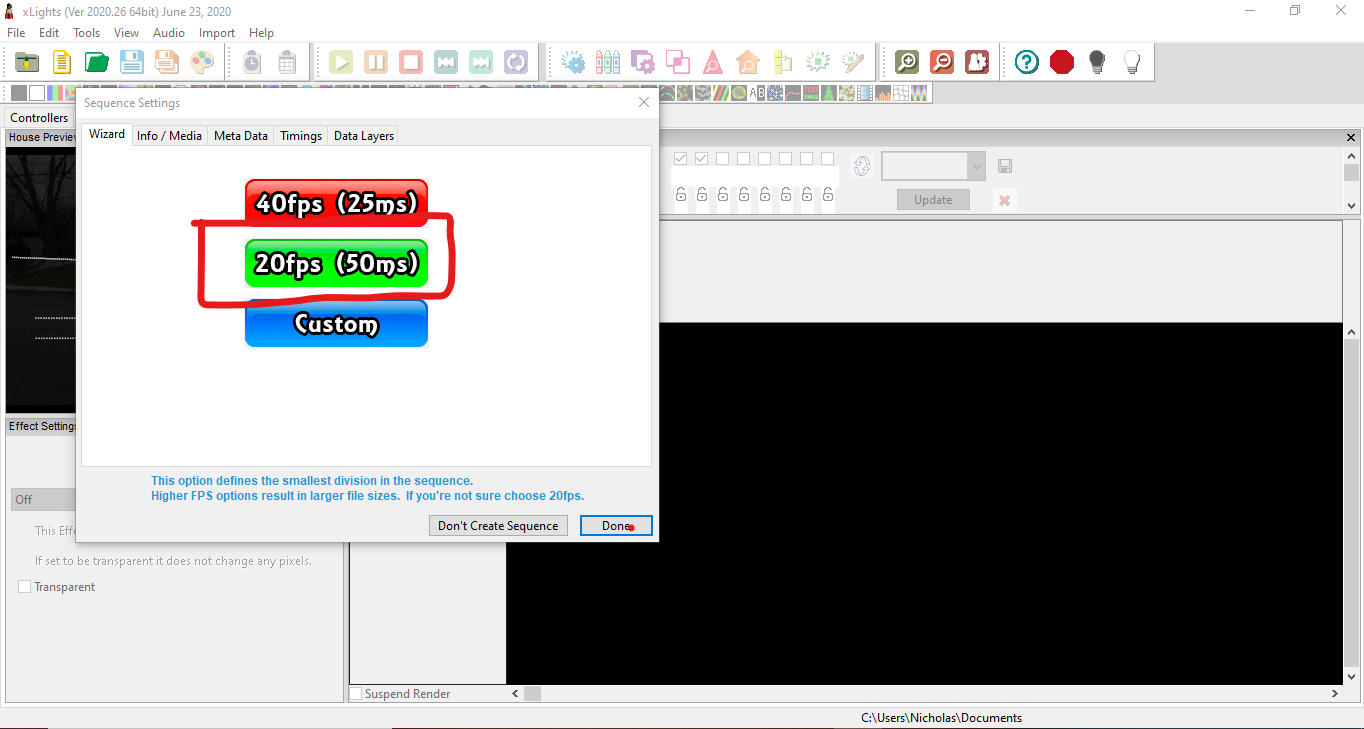This screenshot has width=1364, height=729.
Task: Click the crayons icon in the toolbar
Action: point(608,62)
